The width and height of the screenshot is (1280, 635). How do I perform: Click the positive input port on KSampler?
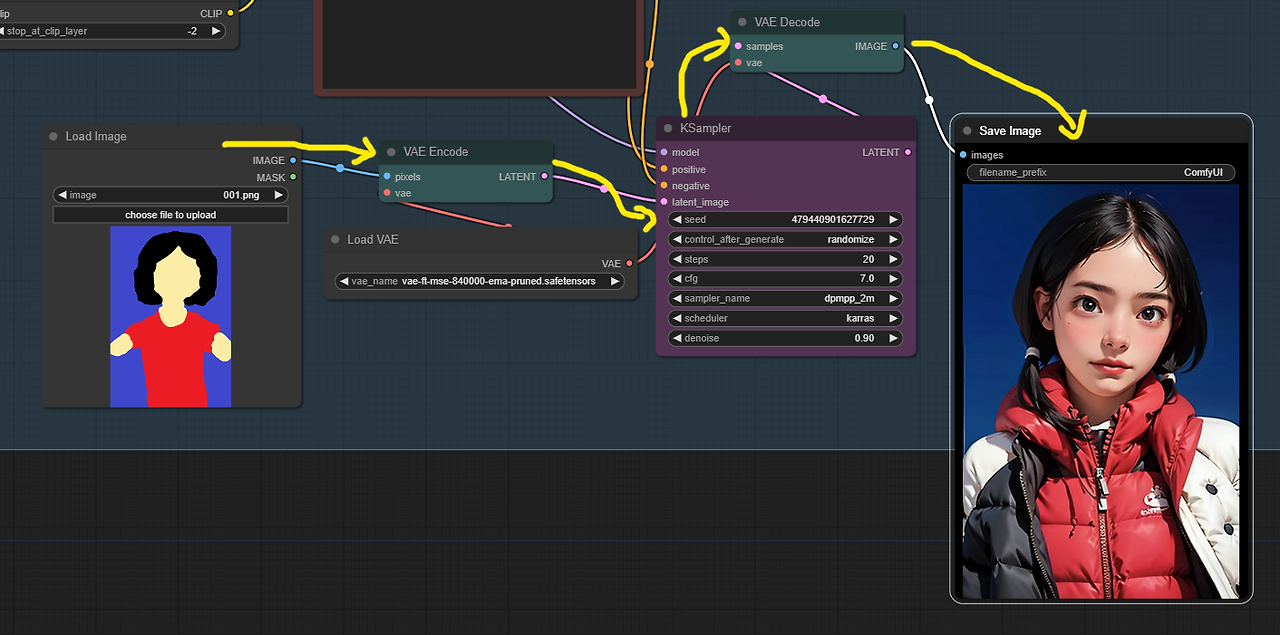click(x=664, y=169)
